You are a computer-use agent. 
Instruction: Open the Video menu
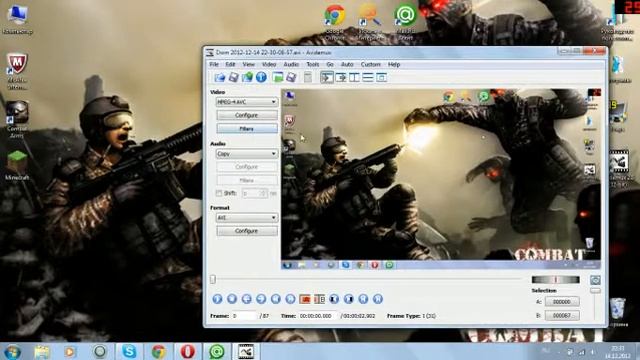[x=269, y=64]
